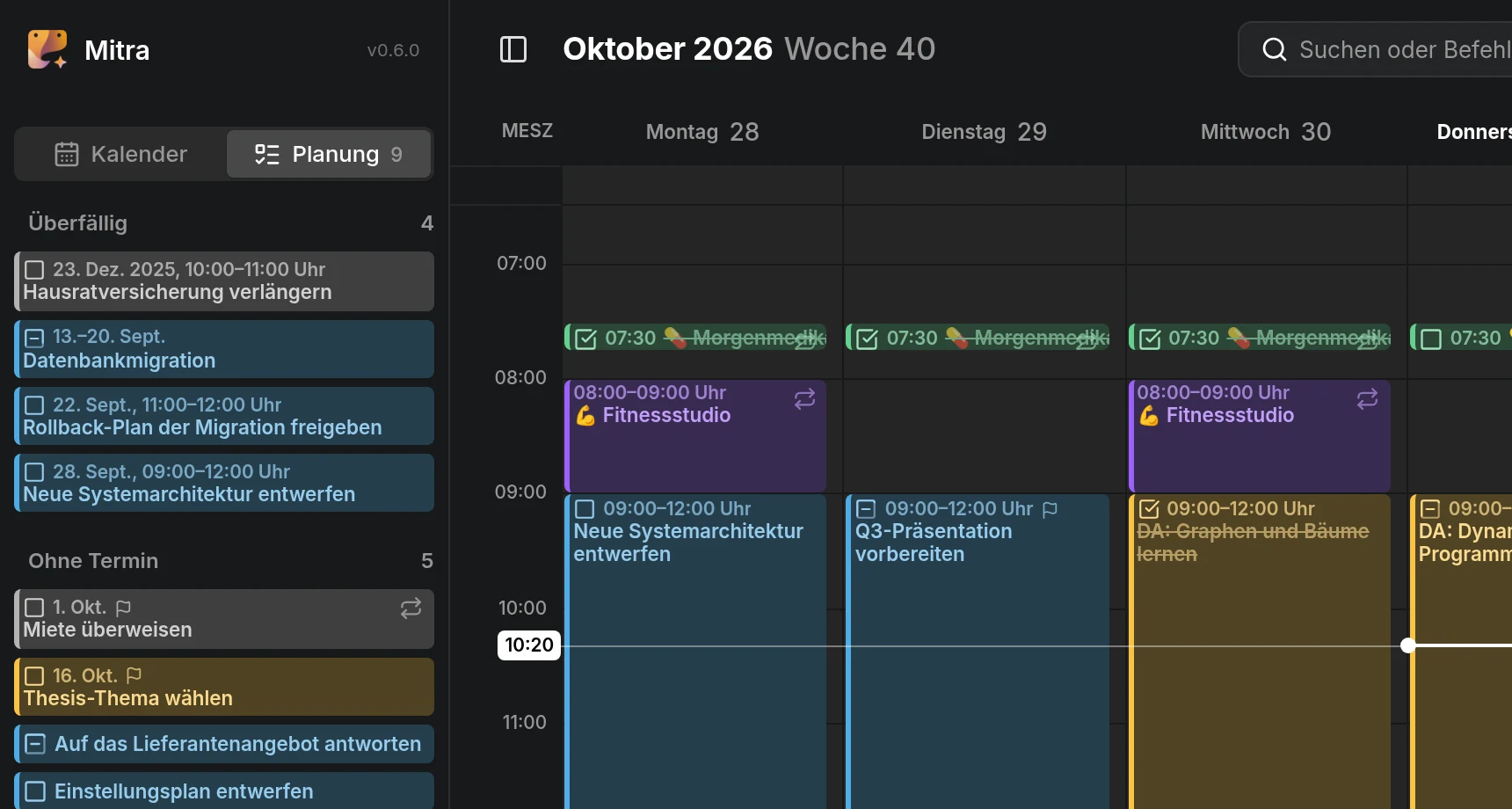Select the Dienstag 29 day header
The width and height of the screenshot is (1512, 809).
(x=984, y=132)
